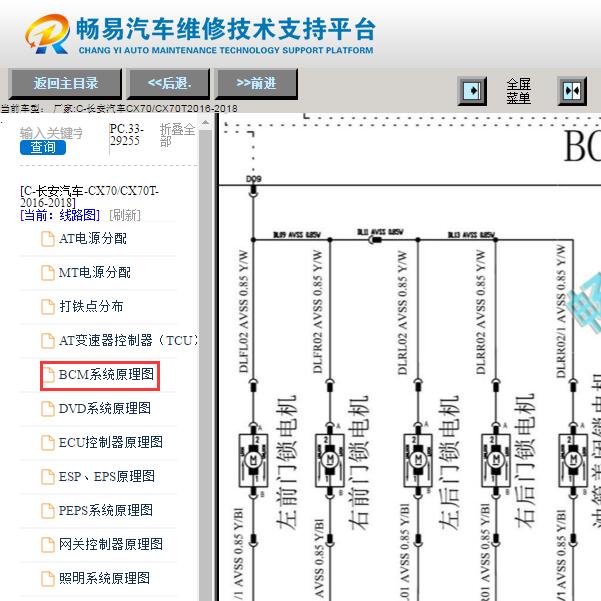The width and height of the screenshot is (601, 601).
Task: Click the PC.33-29255 text
Action: [x=126, y=135]
